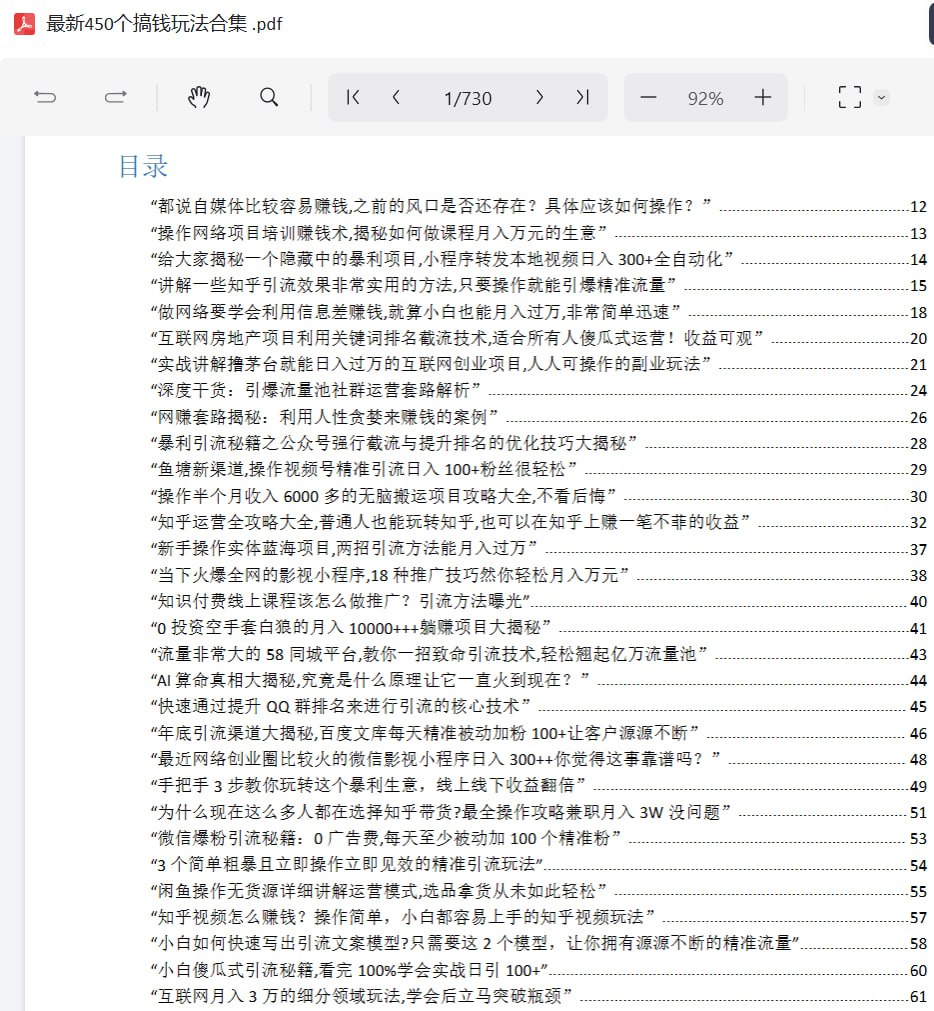Go to the next page
Screen dimensions: 934x1011
(x=539, y=97)
